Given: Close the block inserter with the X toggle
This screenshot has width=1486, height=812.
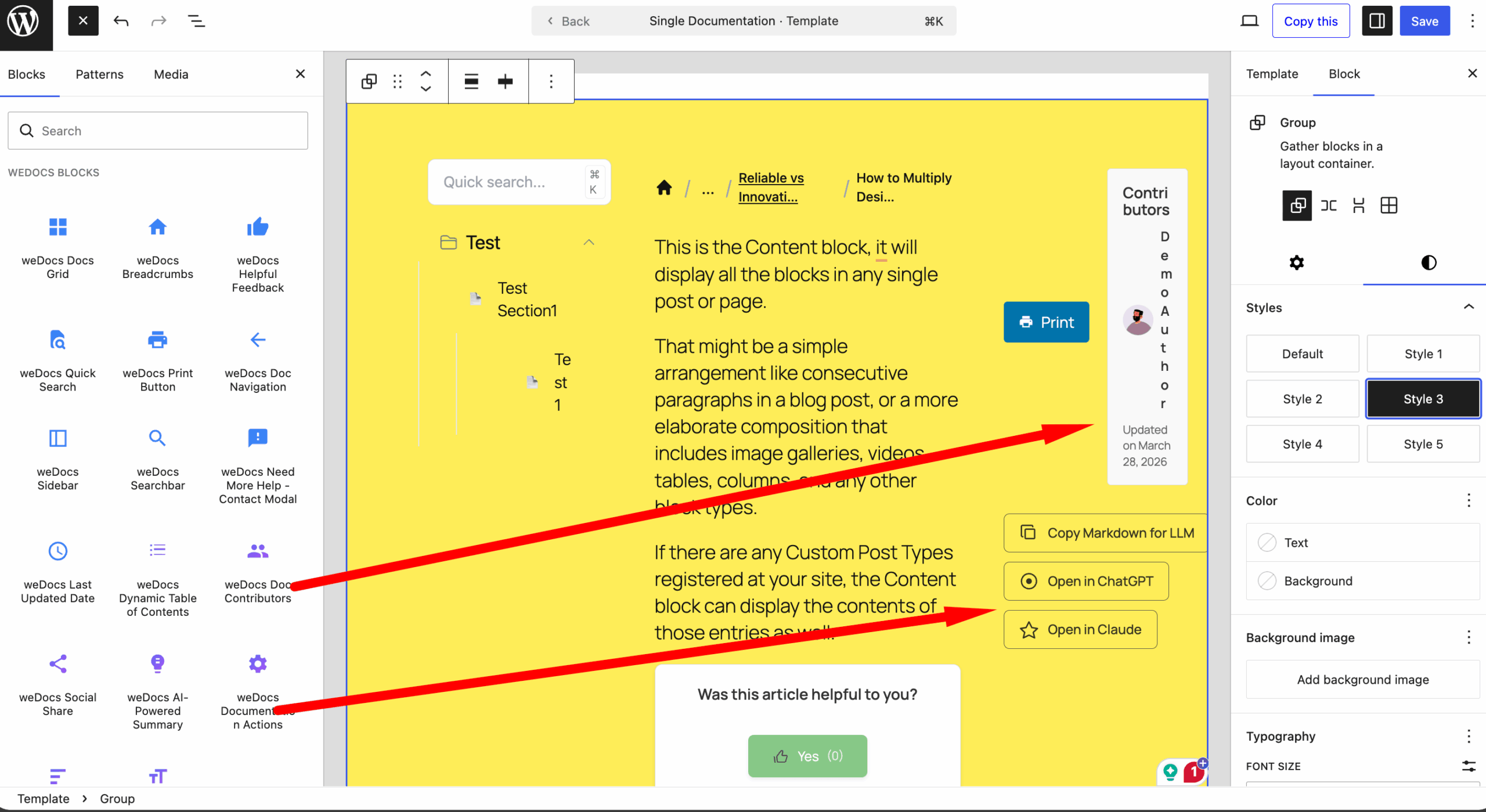Looking at the screenshot, I should tap(83, 21).
